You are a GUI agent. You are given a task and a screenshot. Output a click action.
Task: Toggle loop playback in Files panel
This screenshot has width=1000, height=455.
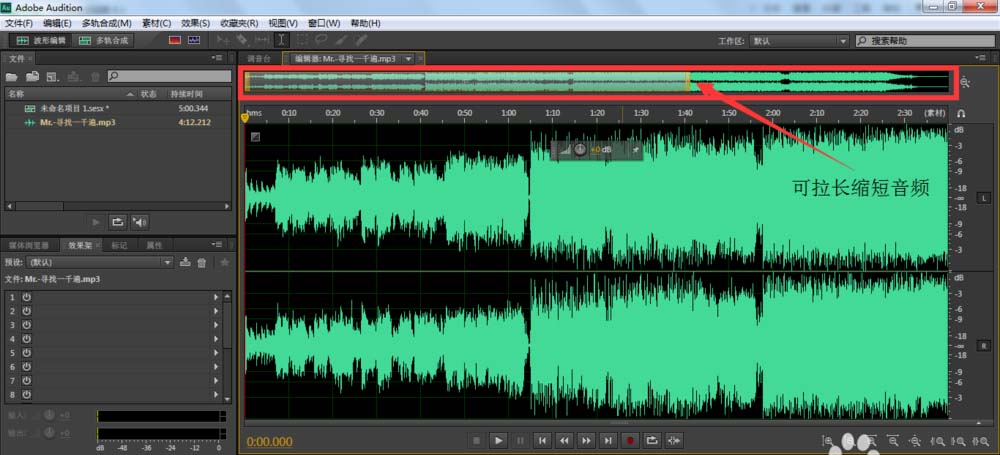pos(117,222)
